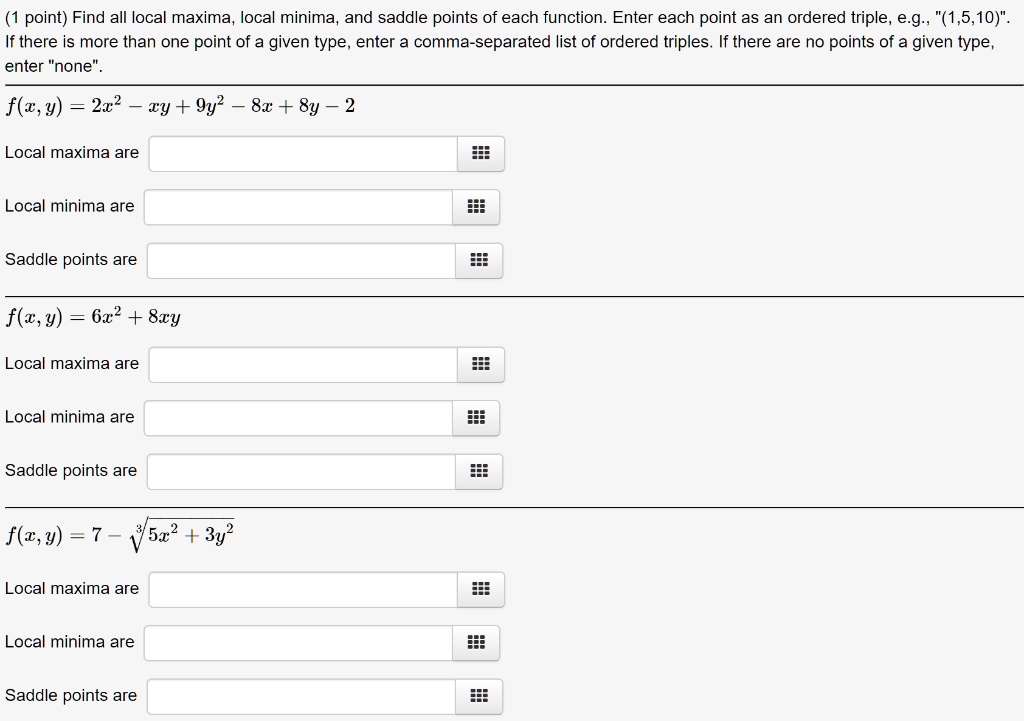Click the grid icon next to first saddle points field

(x=479, y=260)
